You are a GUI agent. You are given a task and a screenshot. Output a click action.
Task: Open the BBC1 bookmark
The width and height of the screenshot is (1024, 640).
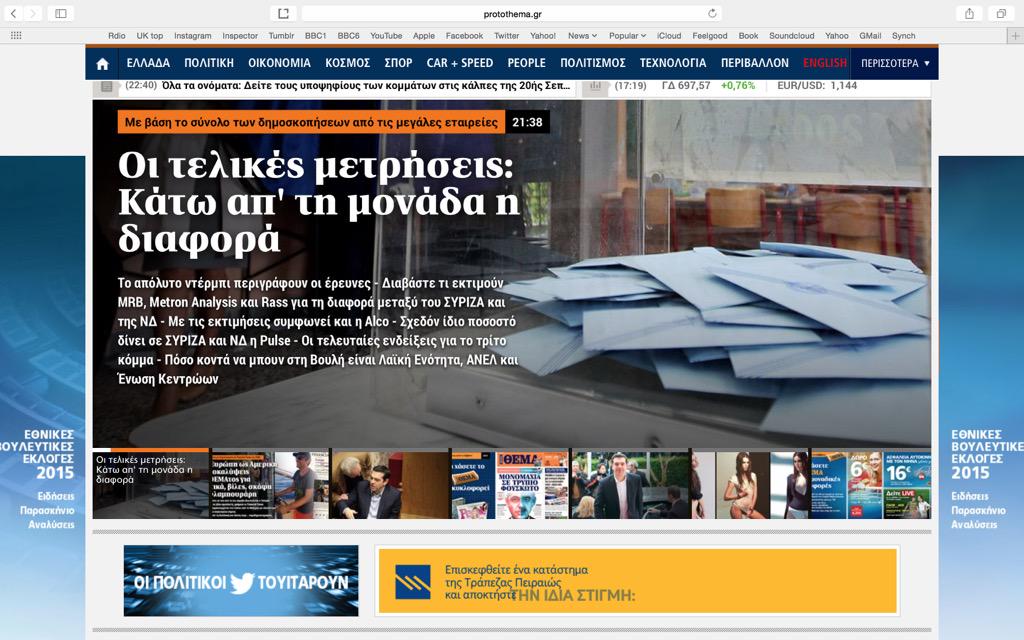(315, 36)
